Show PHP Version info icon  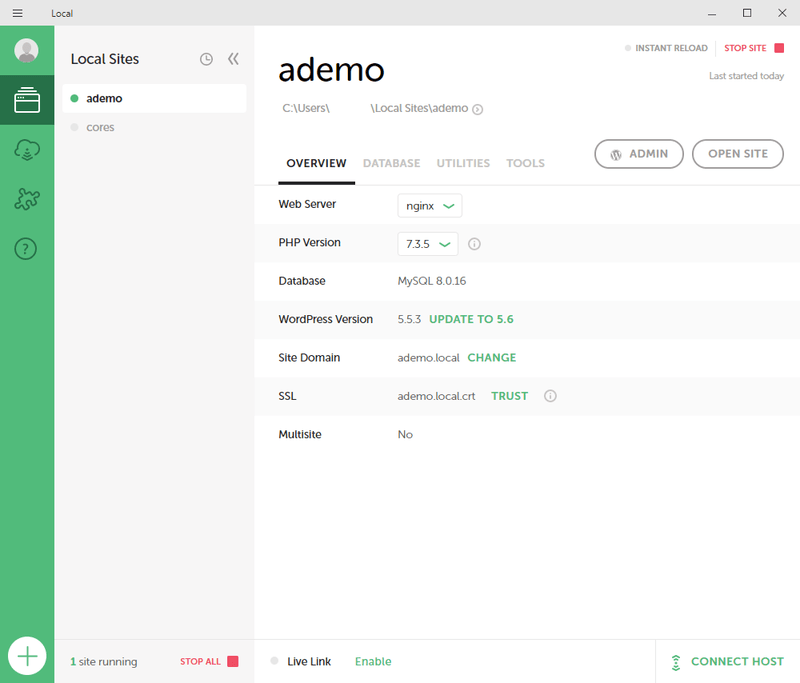pyautogui.click(x=474, y=244)
